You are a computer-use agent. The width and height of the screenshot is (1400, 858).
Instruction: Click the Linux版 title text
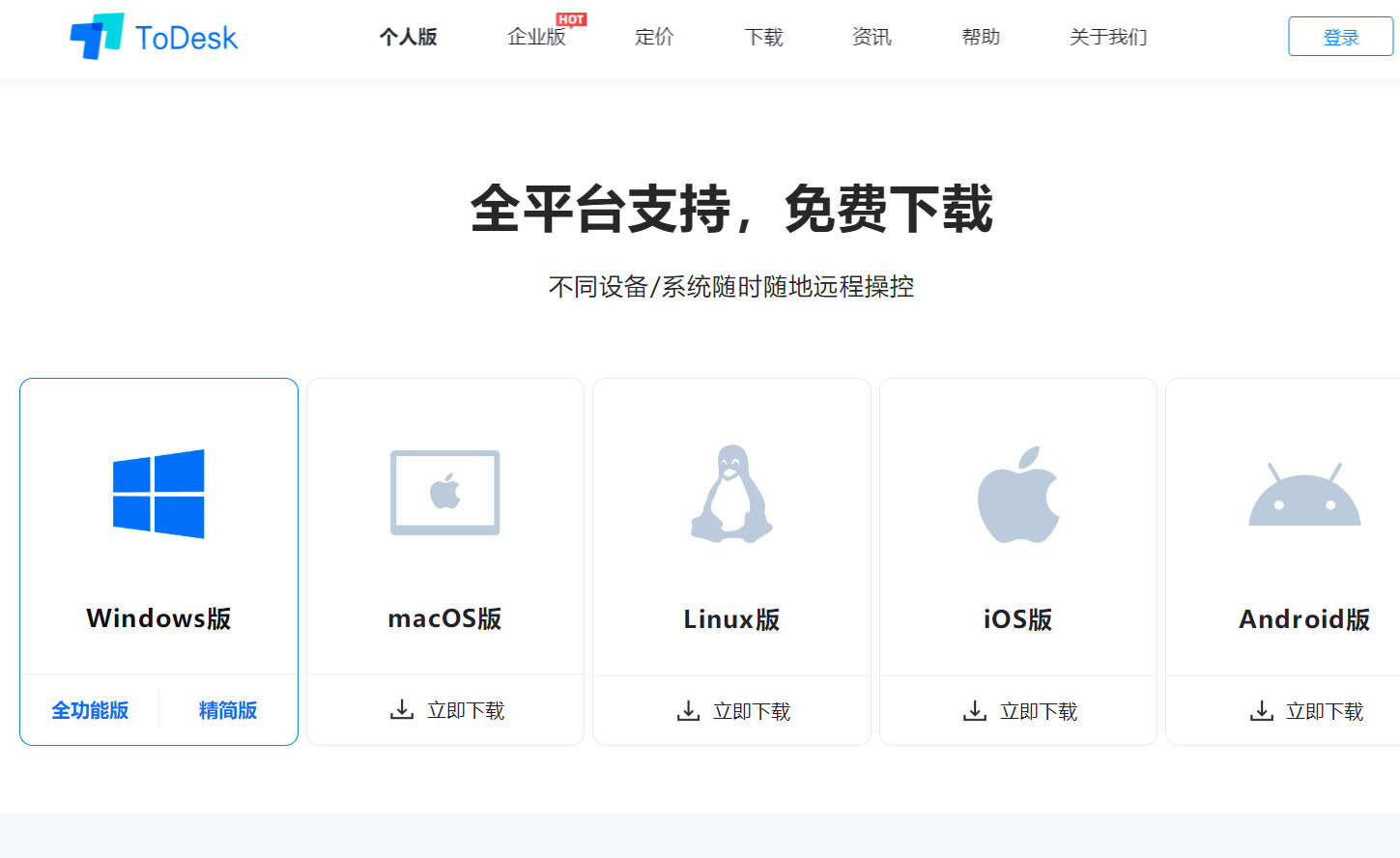pyautogui.click(x=731, y=619)
